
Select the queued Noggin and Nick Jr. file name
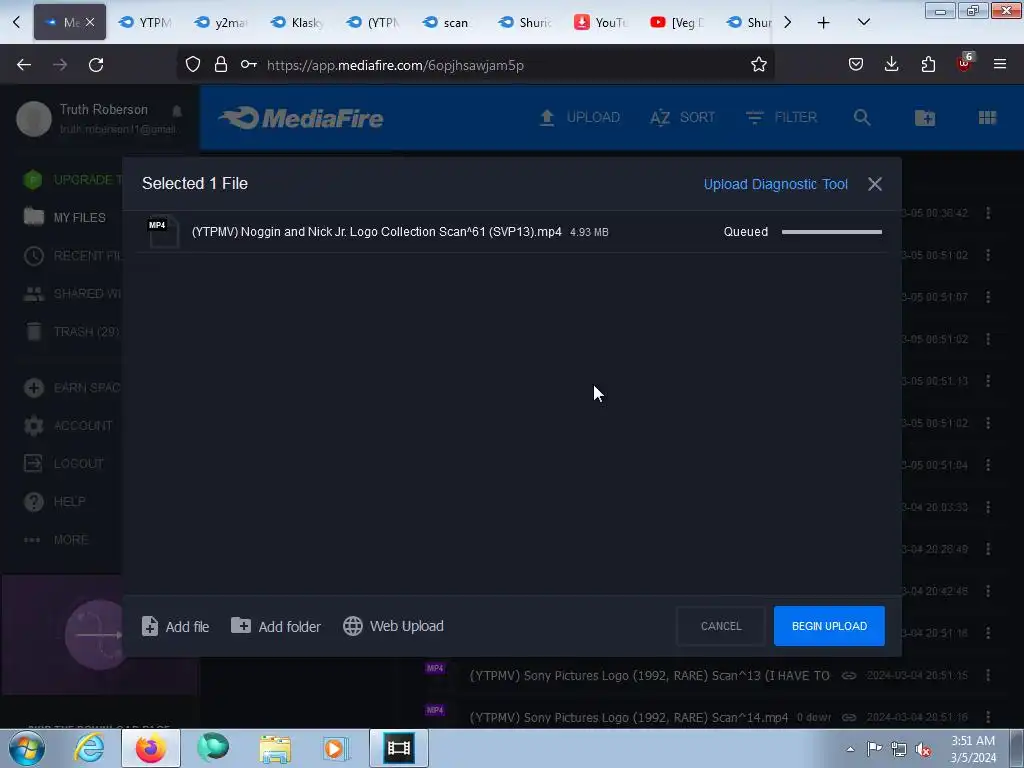(x=376, y=232)
